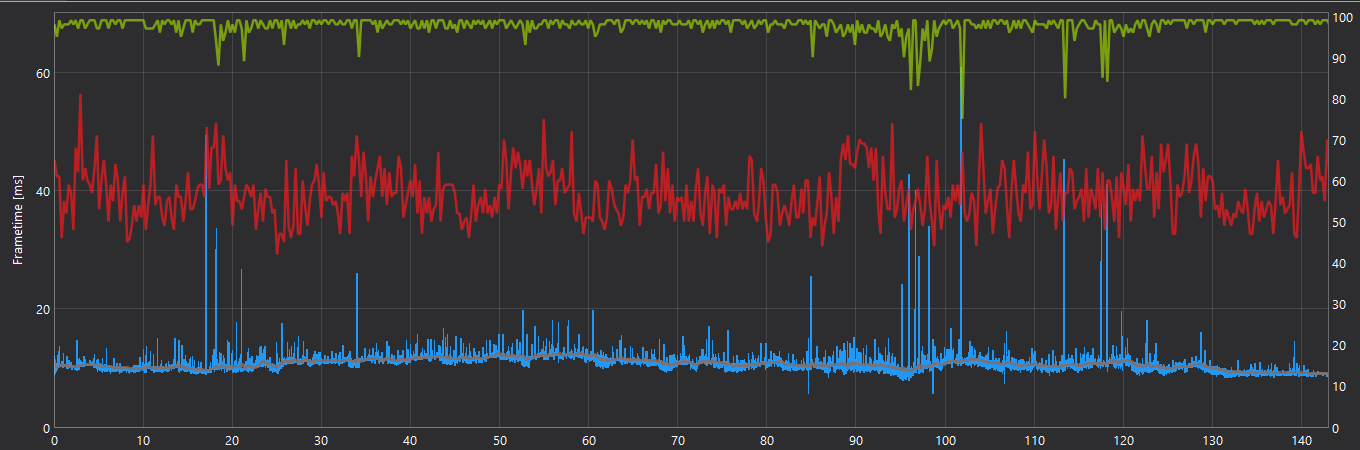Select the 40 label on the right percentage axis

(x=1340, y=264)
